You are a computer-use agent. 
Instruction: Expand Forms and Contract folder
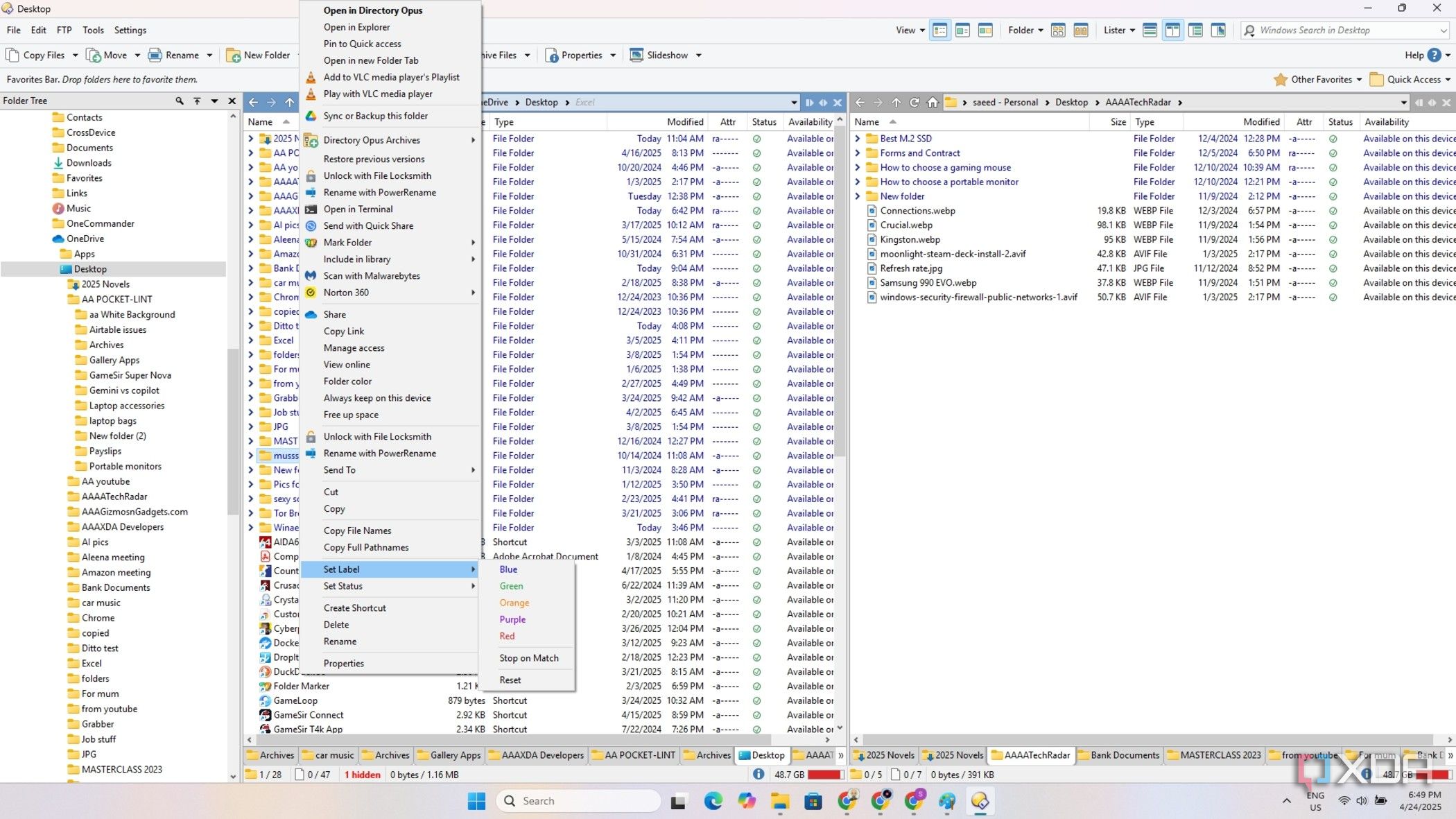858,153
